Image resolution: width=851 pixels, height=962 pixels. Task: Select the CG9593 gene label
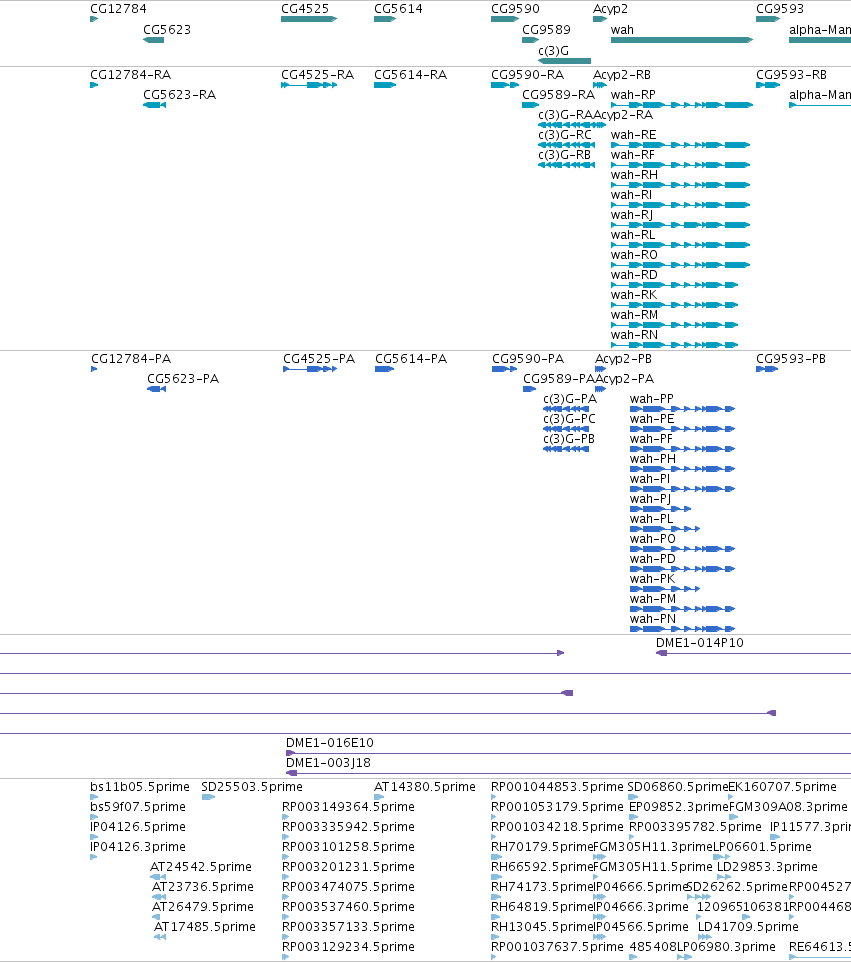780,9
